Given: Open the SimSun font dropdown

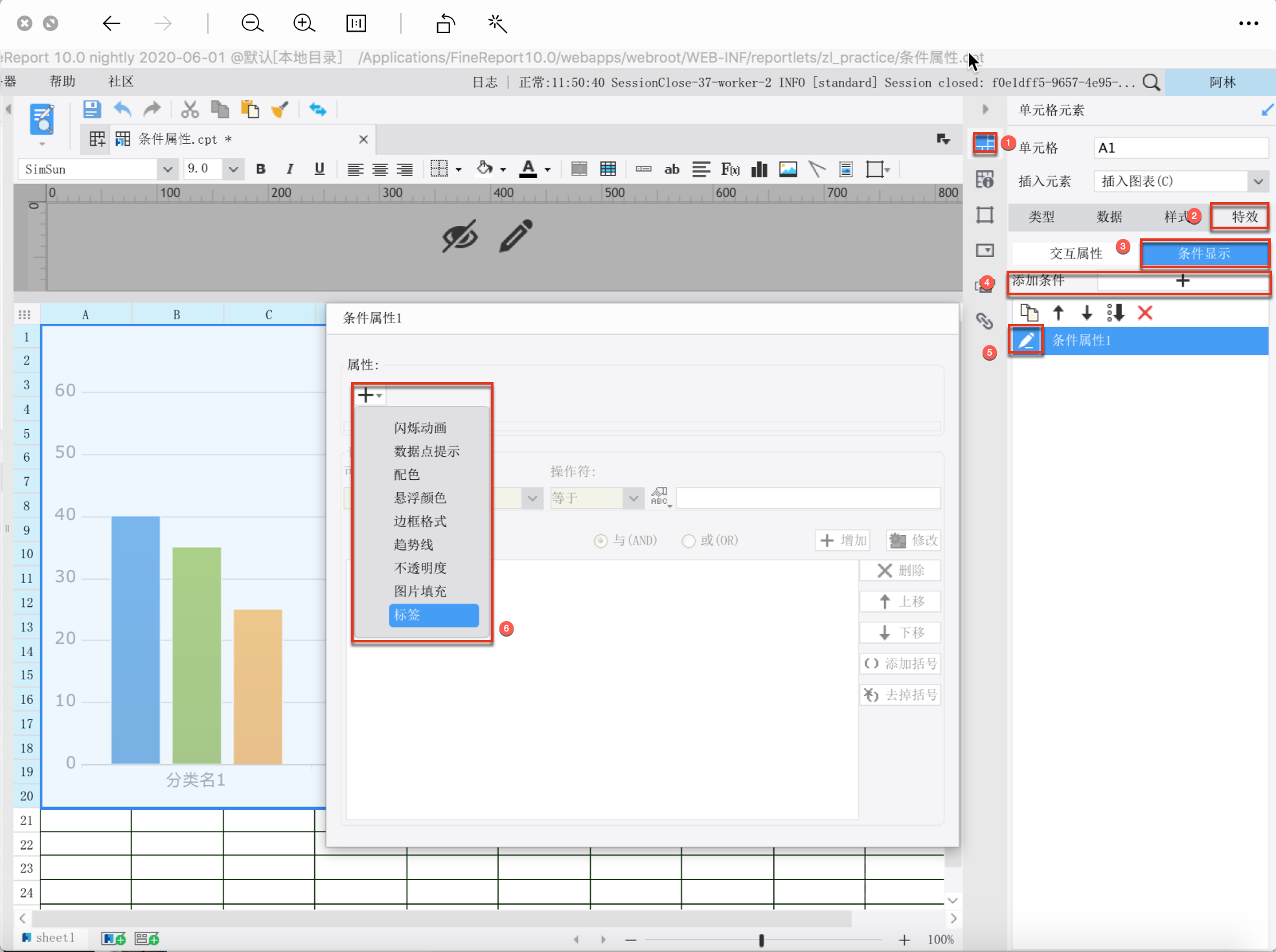Looking at the screenshot, I should 167,170.
